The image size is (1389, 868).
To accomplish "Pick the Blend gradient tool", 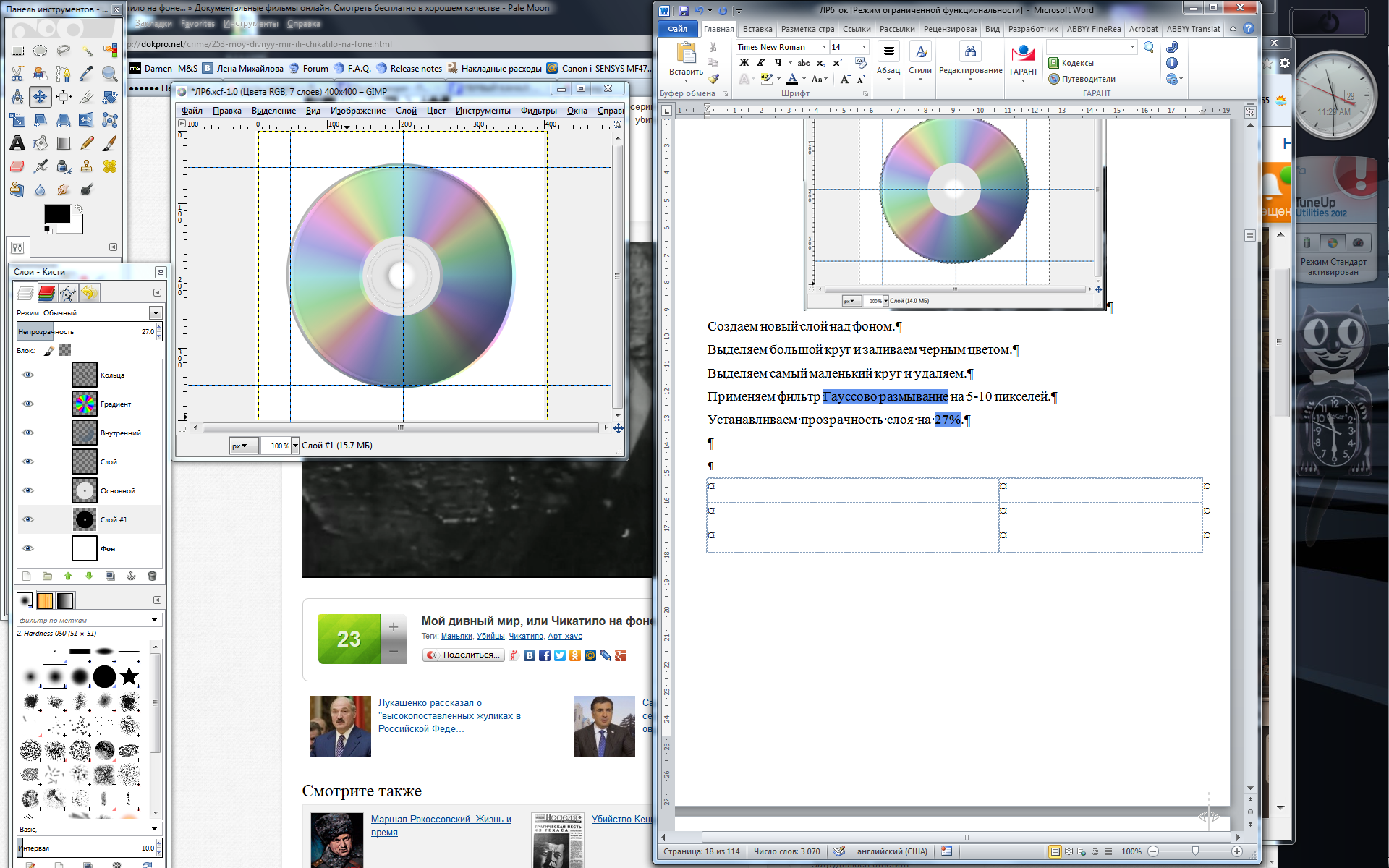I will pyautogui.click(x=64, y=143).
